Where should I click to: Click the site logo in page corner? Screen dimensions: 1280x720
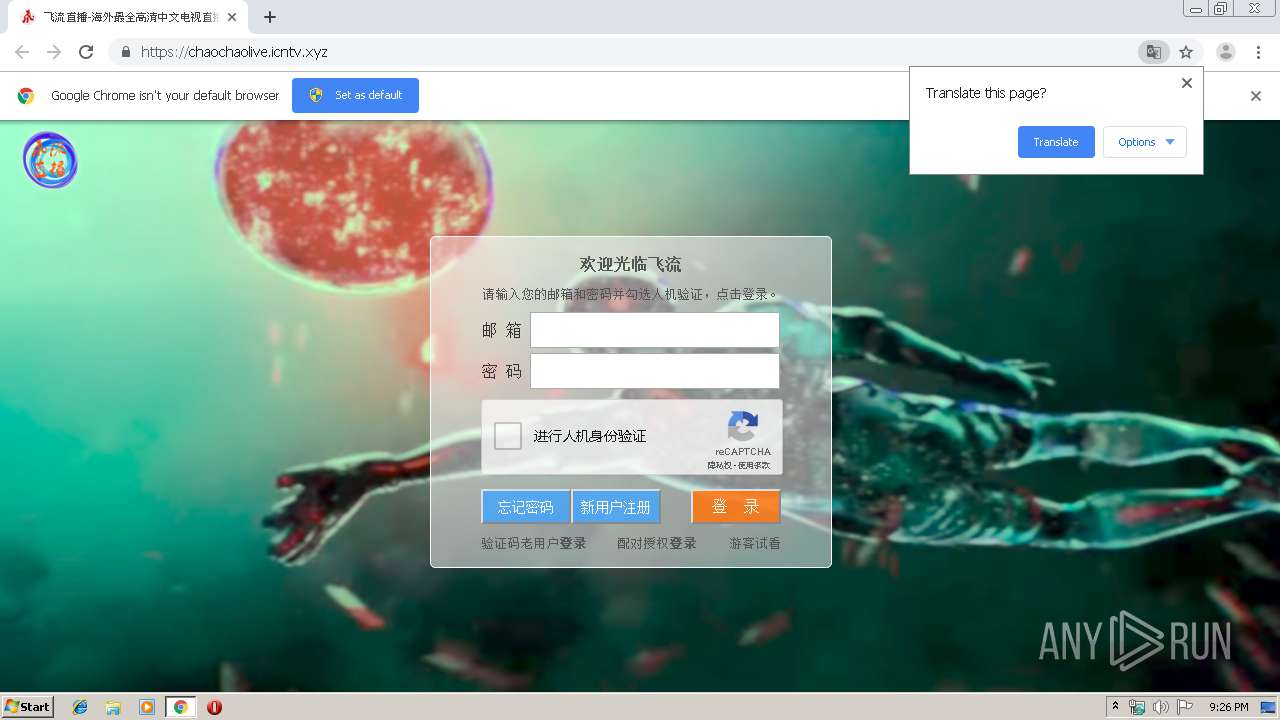point(50,160)
